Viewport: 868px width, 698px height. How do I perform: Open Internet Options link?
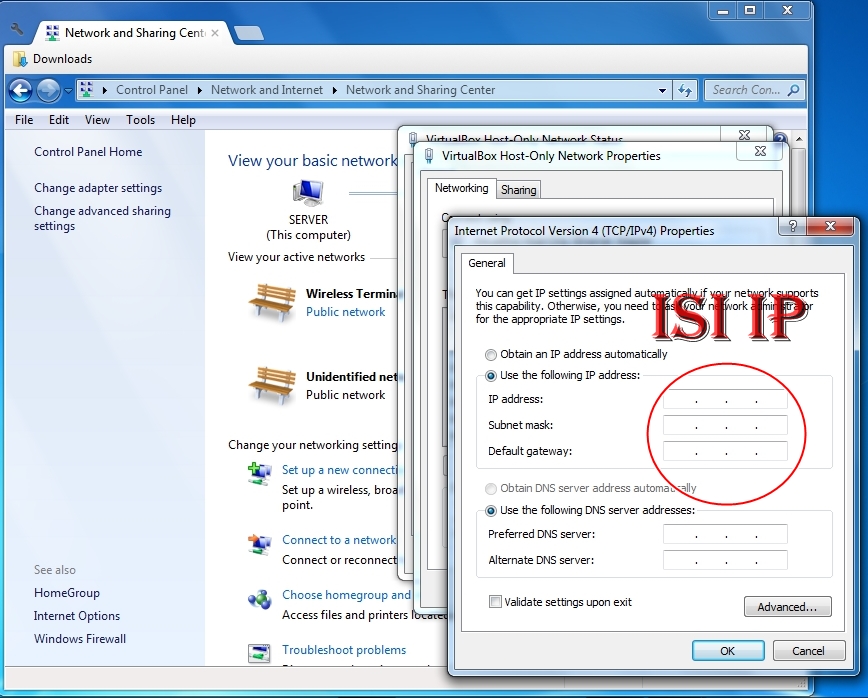[76, 616]
